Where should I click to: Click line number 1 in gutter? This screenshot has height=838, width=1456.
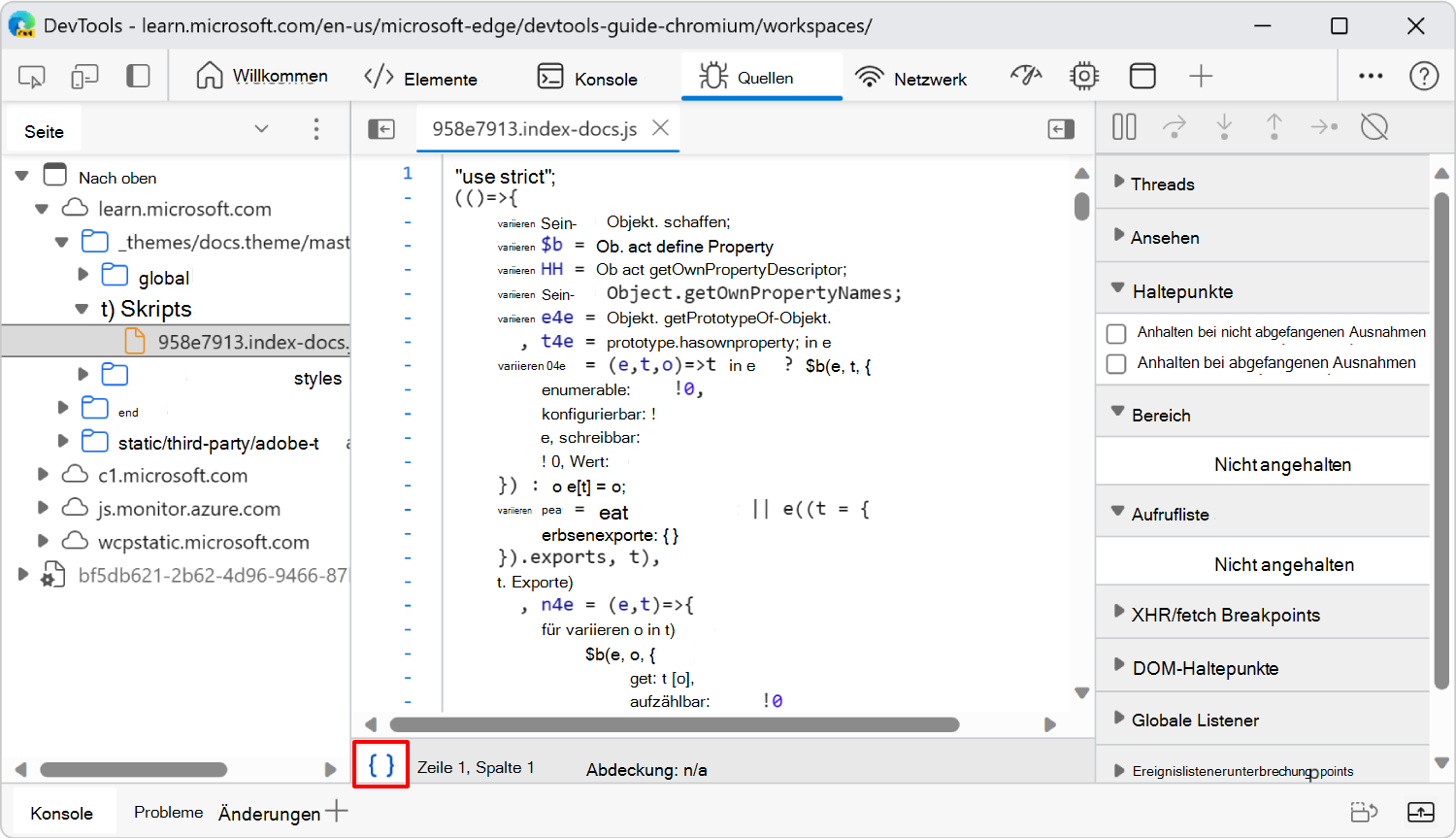(x=408, y=173)
